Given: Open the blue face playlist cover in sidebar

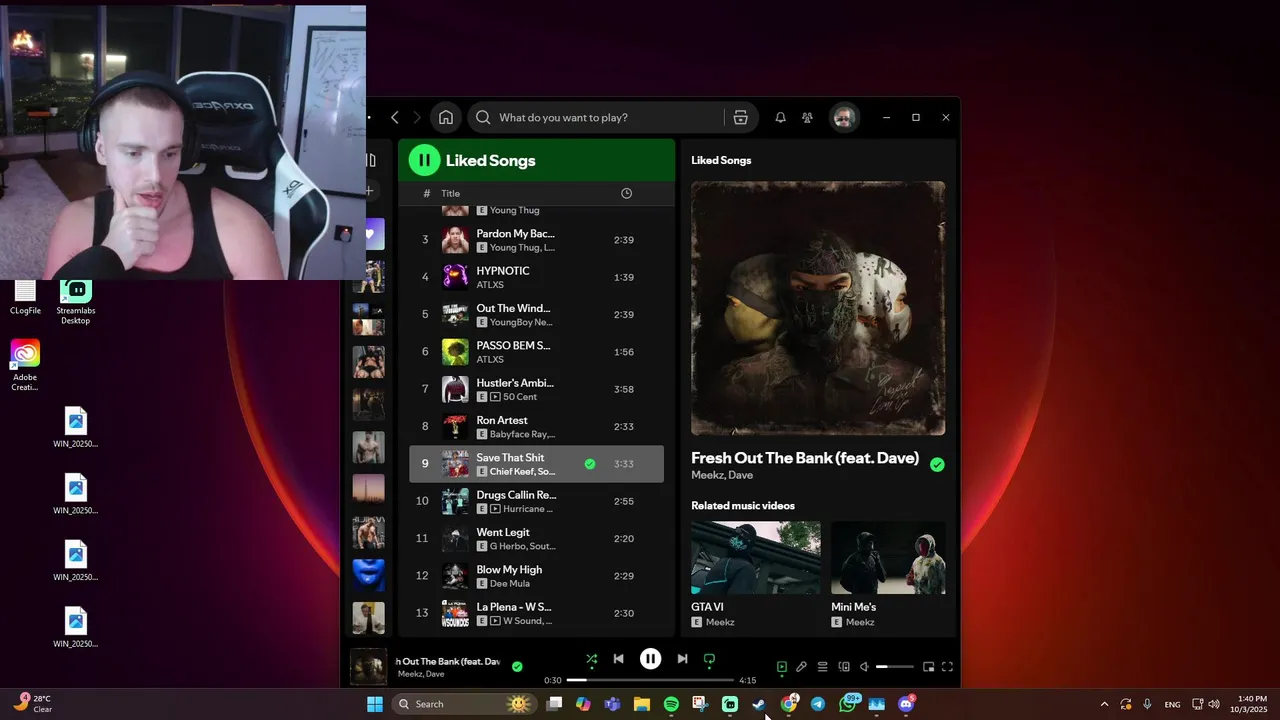Looking at the screenshot, I should 369,575.
